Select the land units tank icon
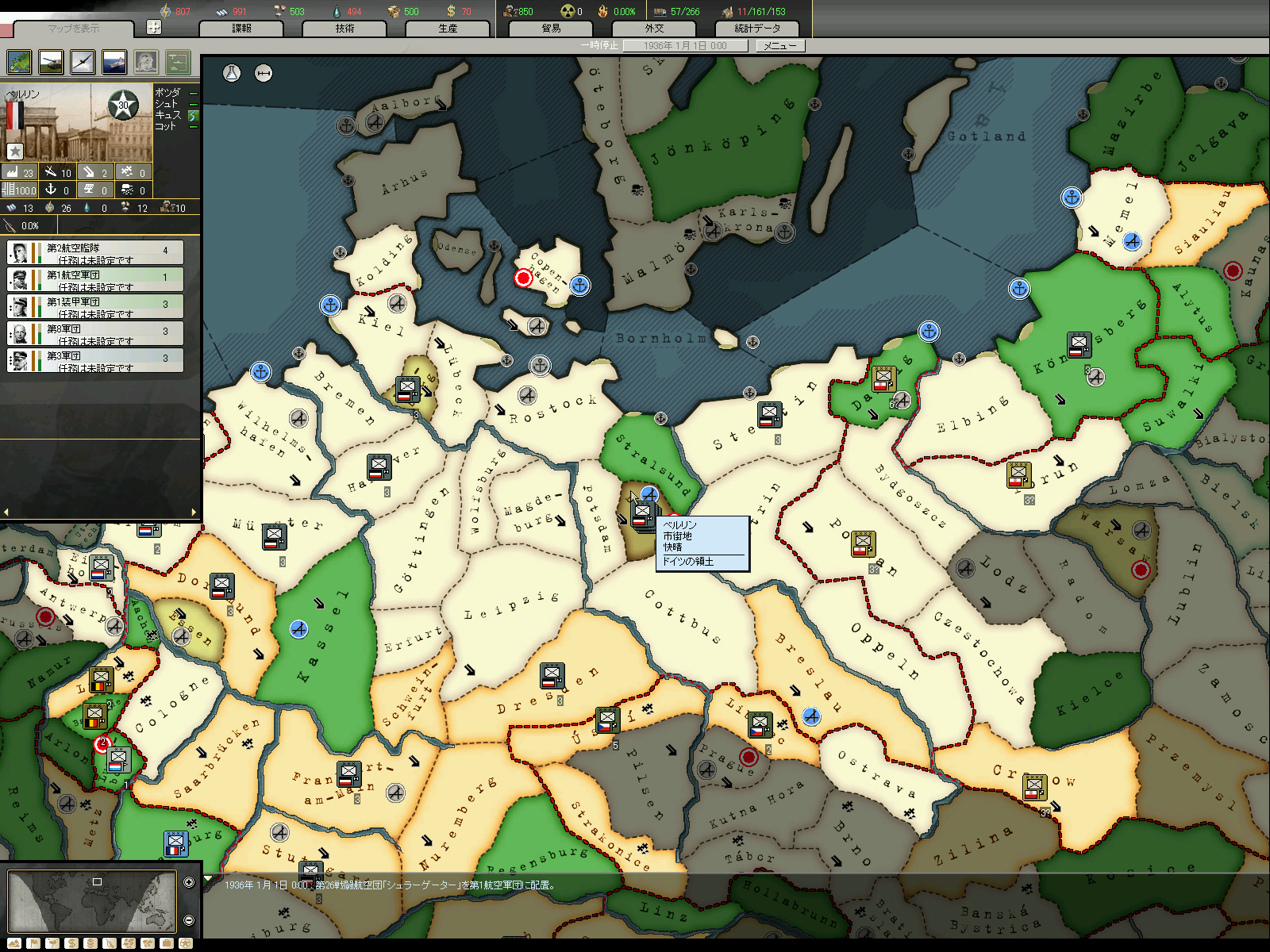Image resolution: width=1270 pixels, height=952 pixels. click(x=51, y=61)
